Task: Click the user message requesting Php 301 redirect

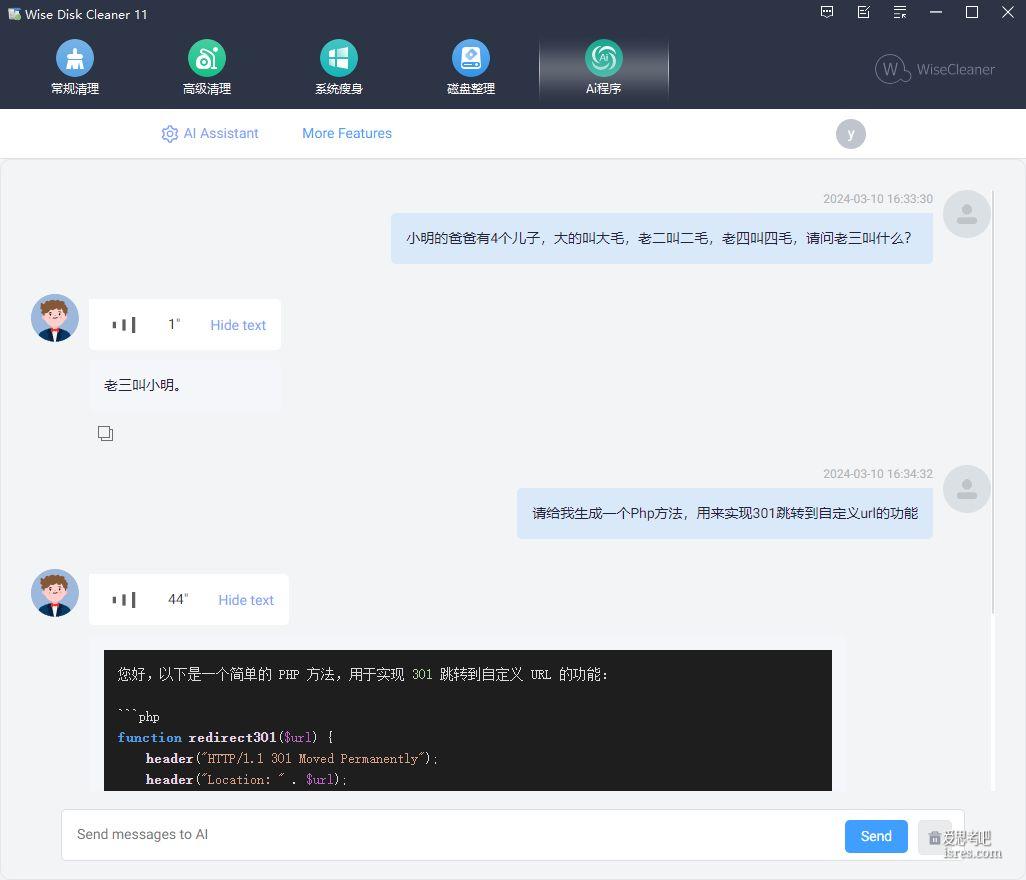Action: (x=724, y=514)
